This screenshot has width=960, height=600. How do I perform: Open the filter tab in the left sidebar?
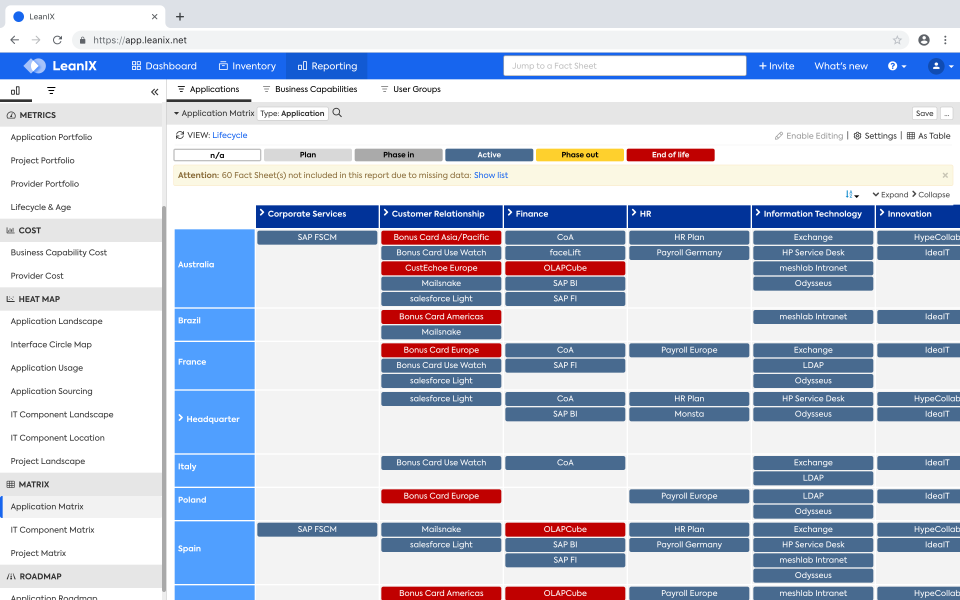pyautogui.click(x=51, y=90)
